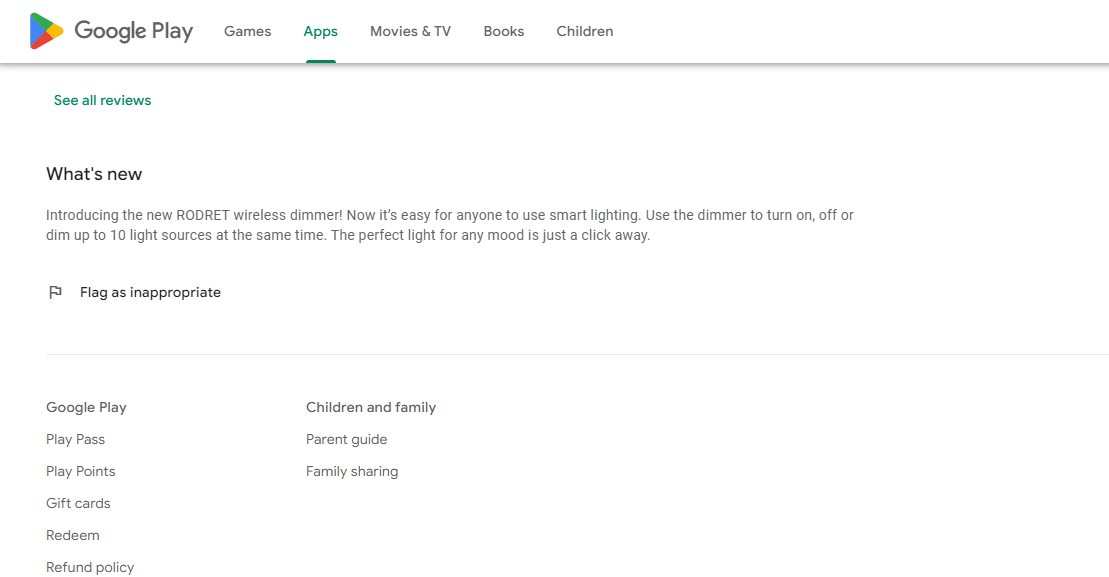This screenshot has width=1109, height=577.
Task: Switch to Movies & TV tab
Action: point(410,31)
